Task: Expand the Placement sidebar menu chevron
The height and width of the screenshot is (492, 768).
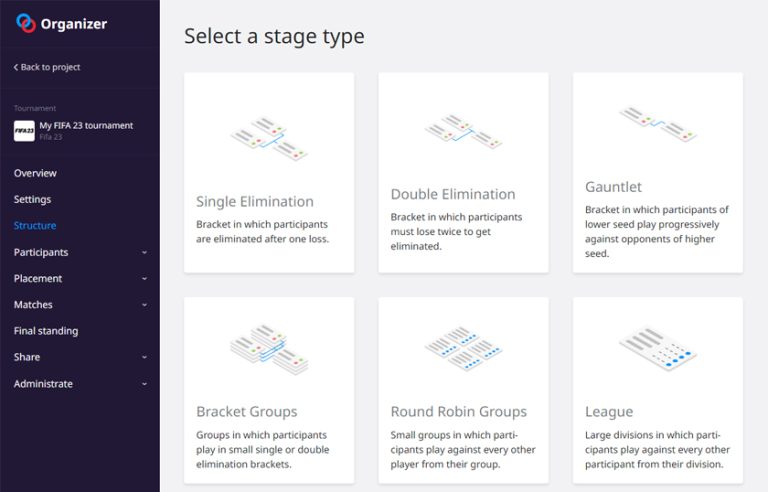Action: pos(145,279)
